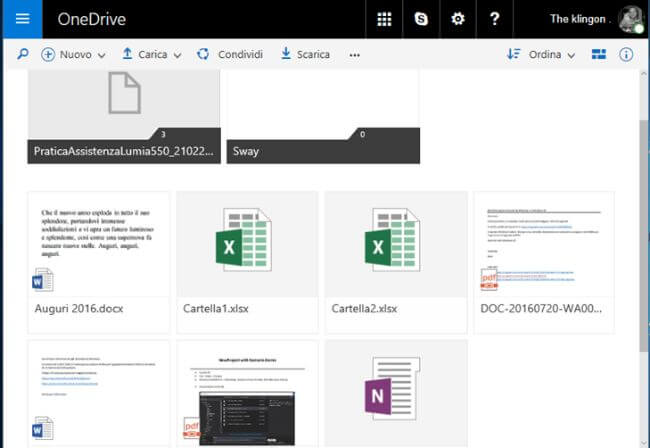Click the OneDrive title
Viewport: 650px width, 448px height.
[x=92, y=19]
